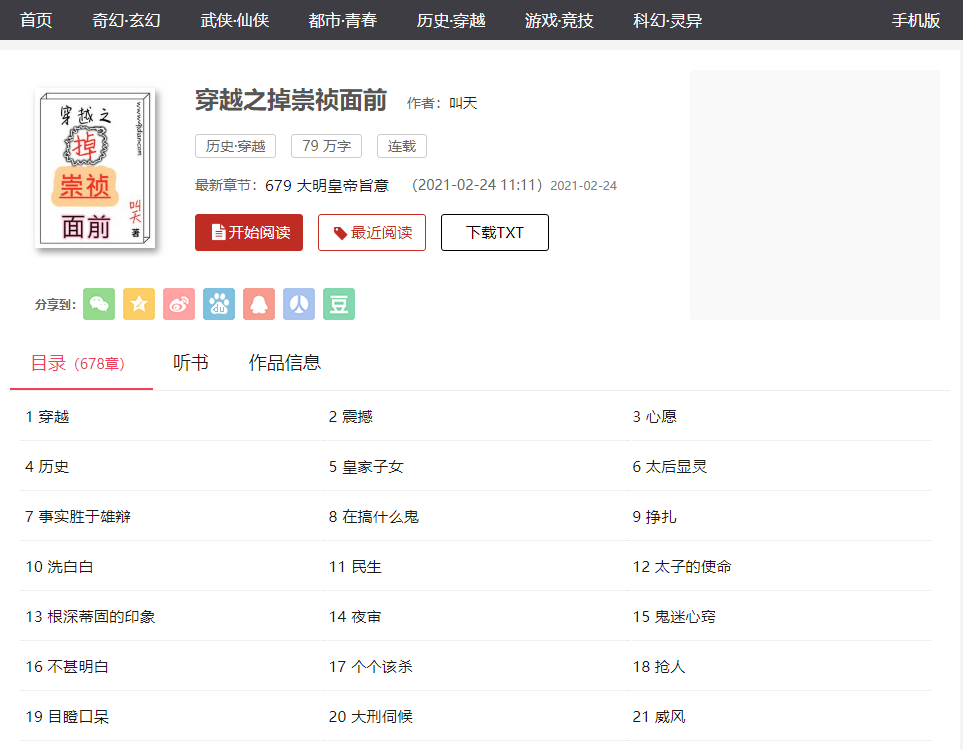
Task: Switch to 手机版 mobile version
Action: point(916,20)
